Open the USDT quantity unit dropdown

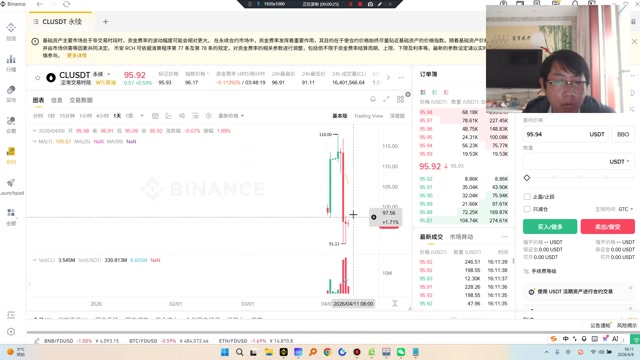click(619, 162)
